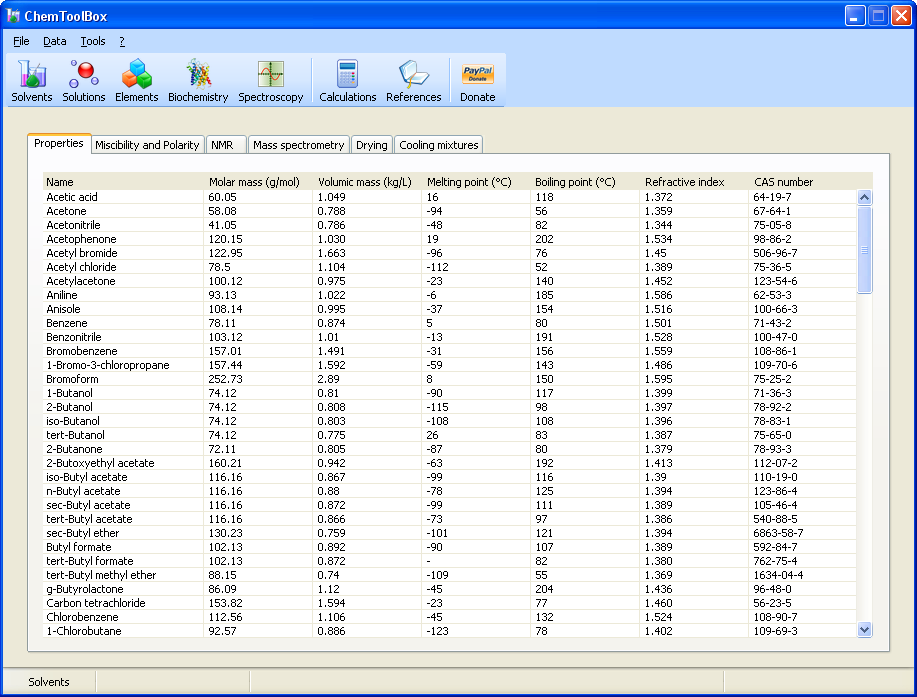Open the Solvents toolbar section
Screen dimensions: 917x697
click(32, 81)
